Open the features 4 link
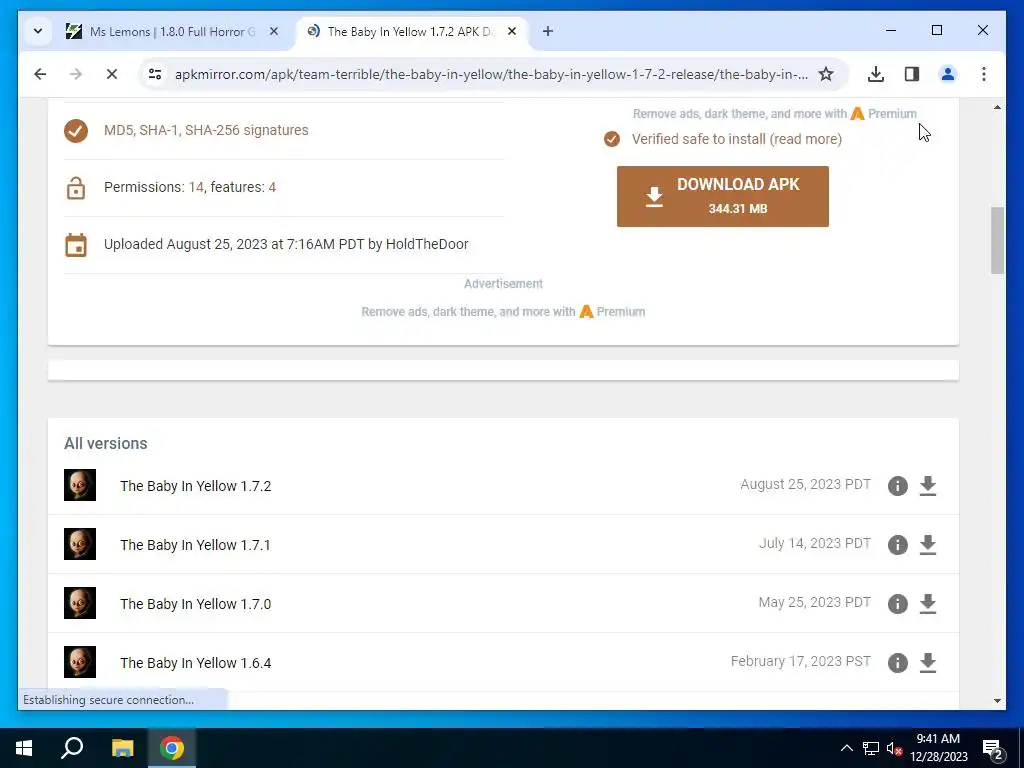 (272, 187)
